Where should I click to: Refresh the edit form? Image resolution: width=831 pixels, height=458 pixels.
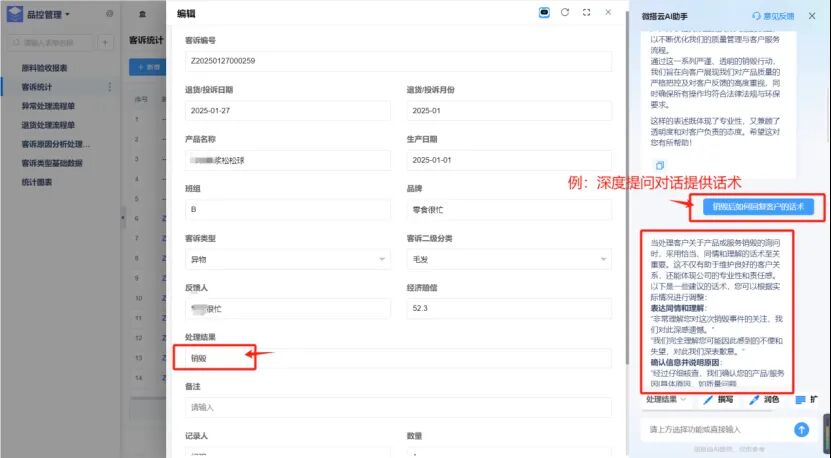565,13
